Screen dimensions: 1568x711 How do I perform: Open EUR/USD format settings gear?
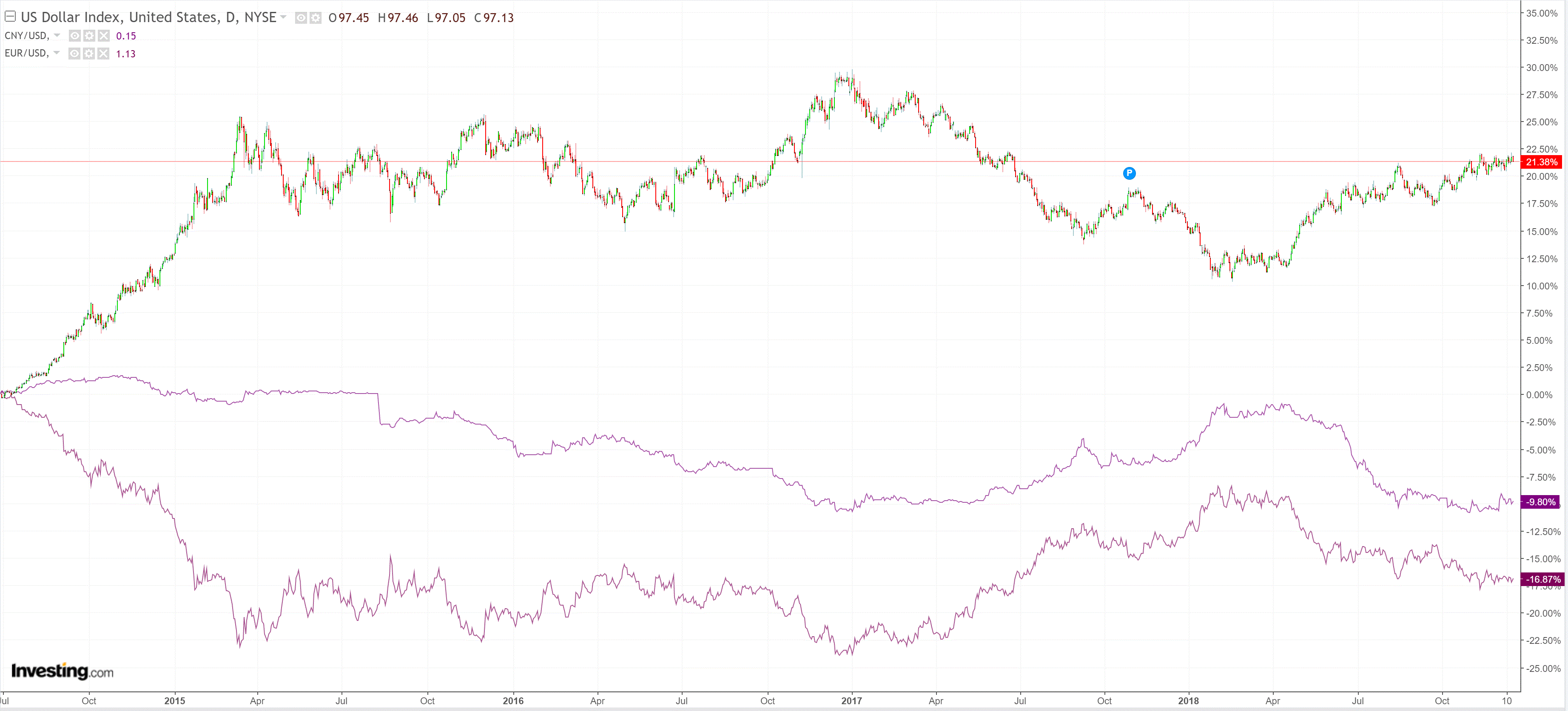[x=89, y=54]
